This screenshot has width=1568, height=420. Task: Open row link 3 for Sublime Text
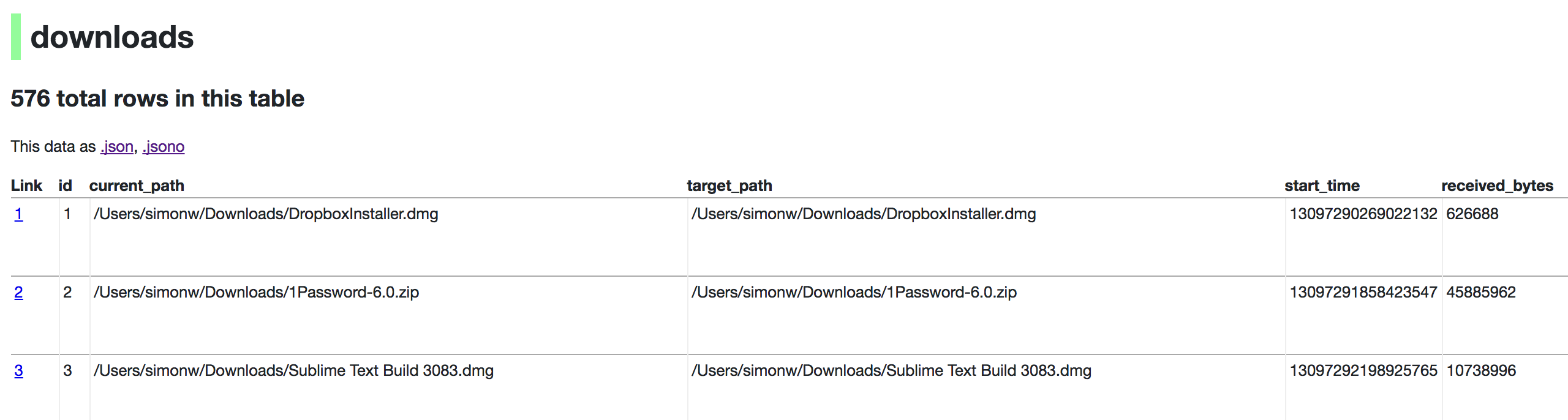pos(18,370)
